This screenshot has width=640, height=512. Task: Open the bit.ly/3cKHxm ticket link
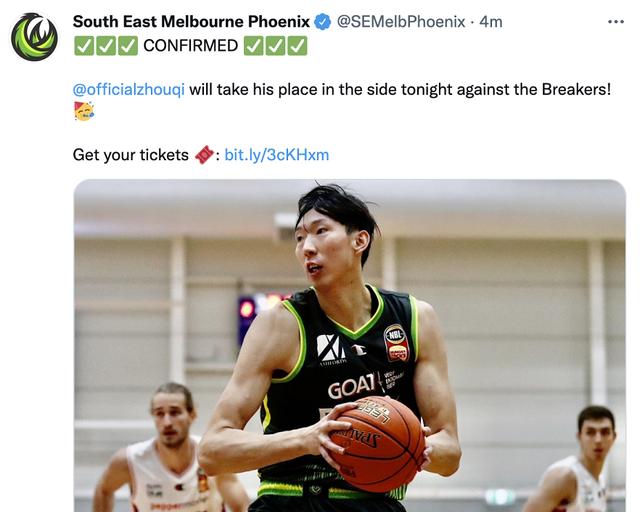[x=277, y=155]
